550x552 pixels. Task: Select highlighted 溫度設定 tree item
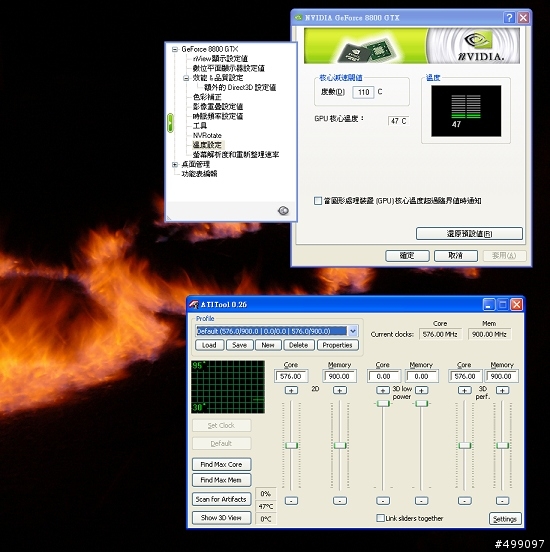207,145
